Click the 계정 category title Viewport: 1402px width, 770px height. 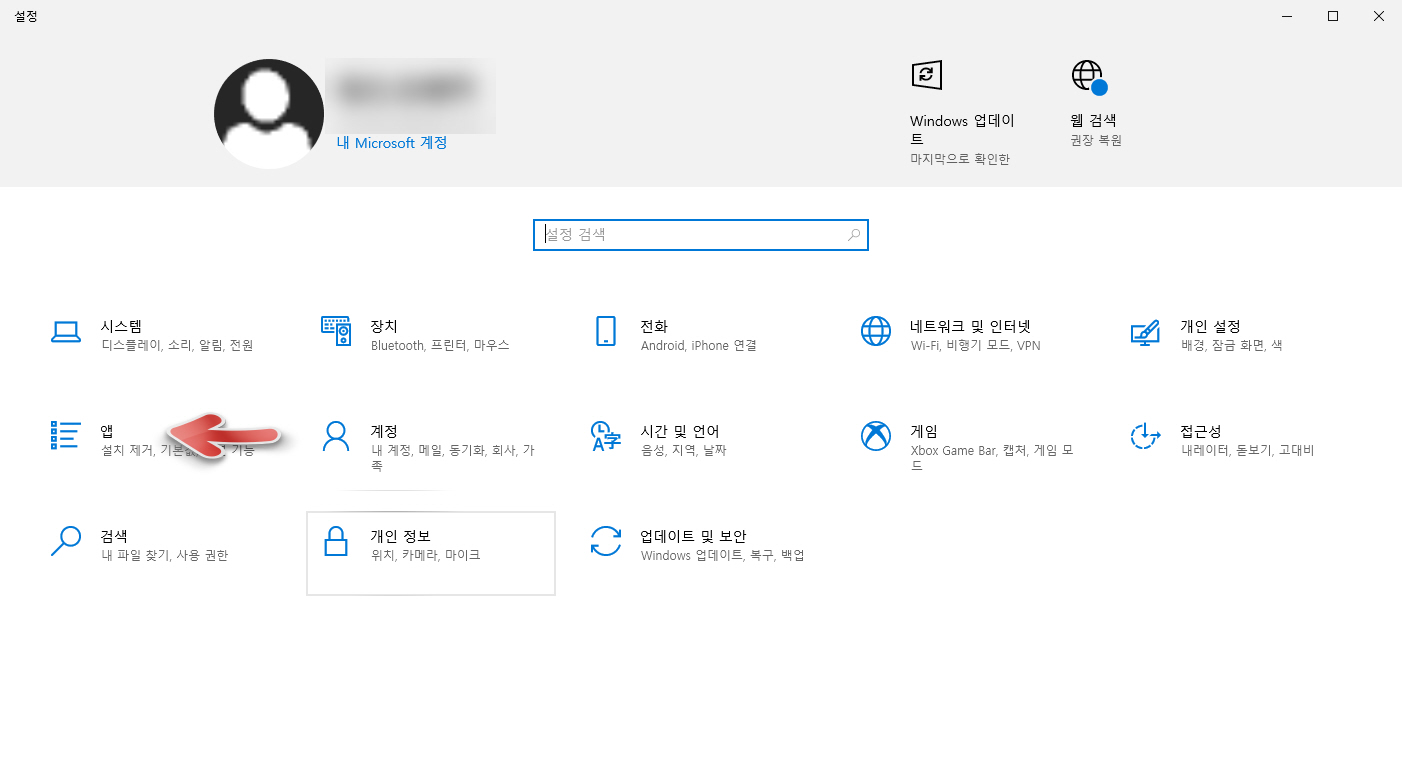(384, 431)
